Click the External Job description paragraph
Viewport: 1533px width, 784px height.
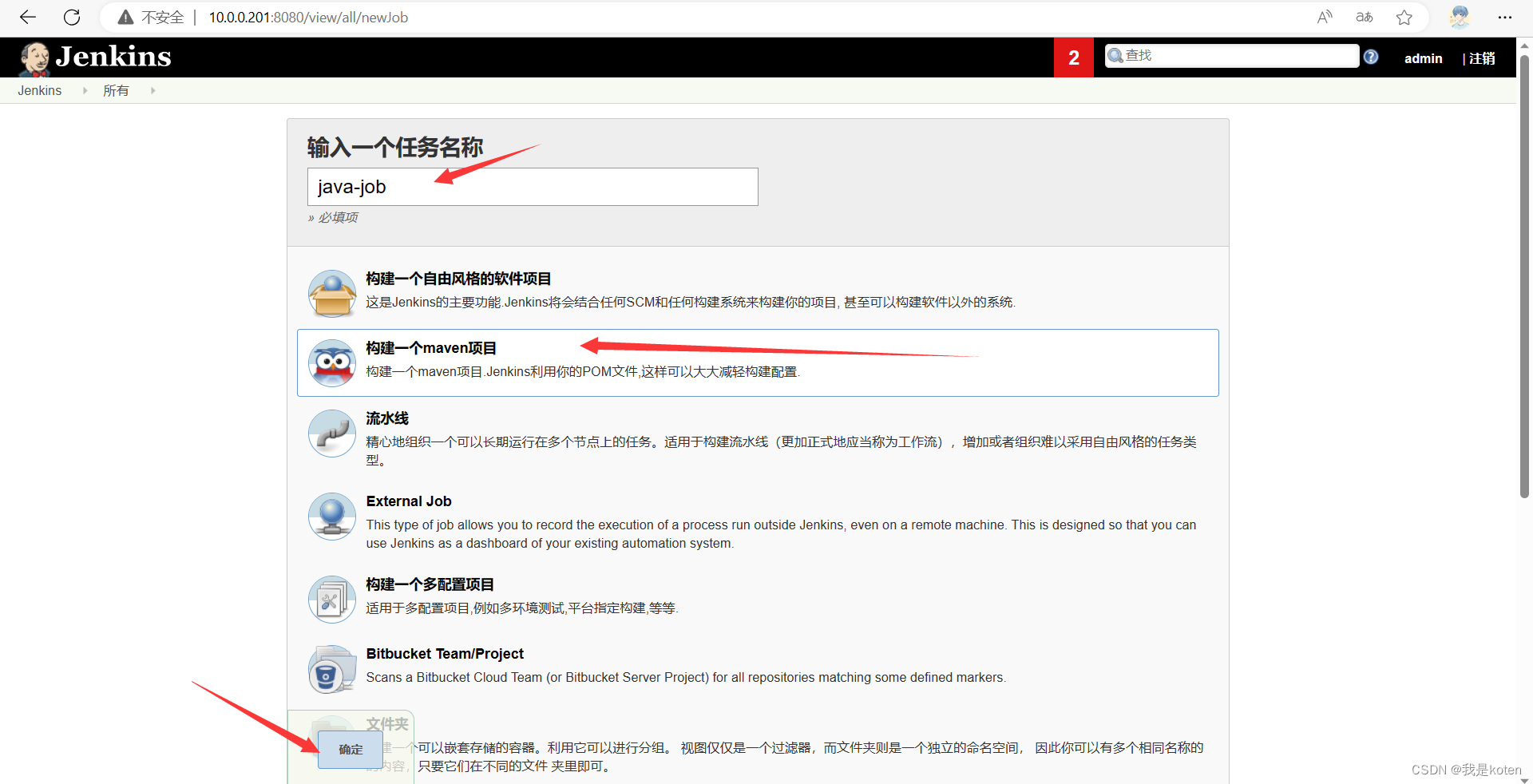(x=781, y=534)
